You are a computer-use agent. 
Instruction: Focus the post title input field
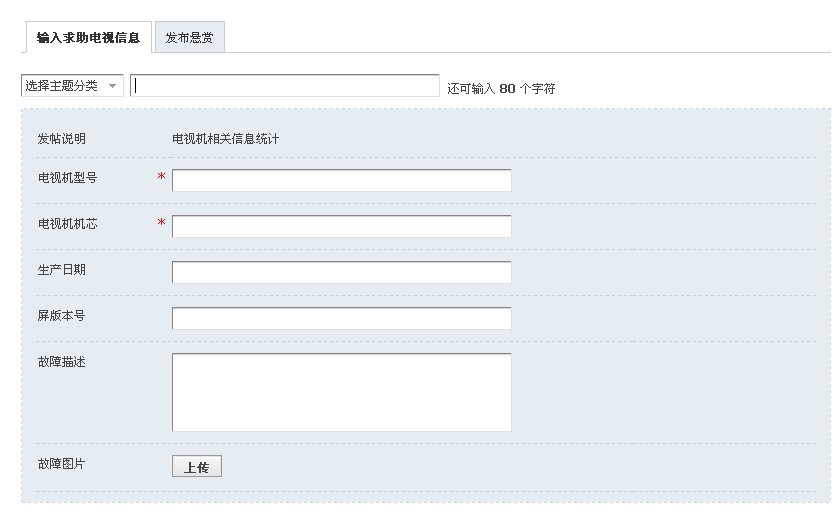(x=285, y=86)
